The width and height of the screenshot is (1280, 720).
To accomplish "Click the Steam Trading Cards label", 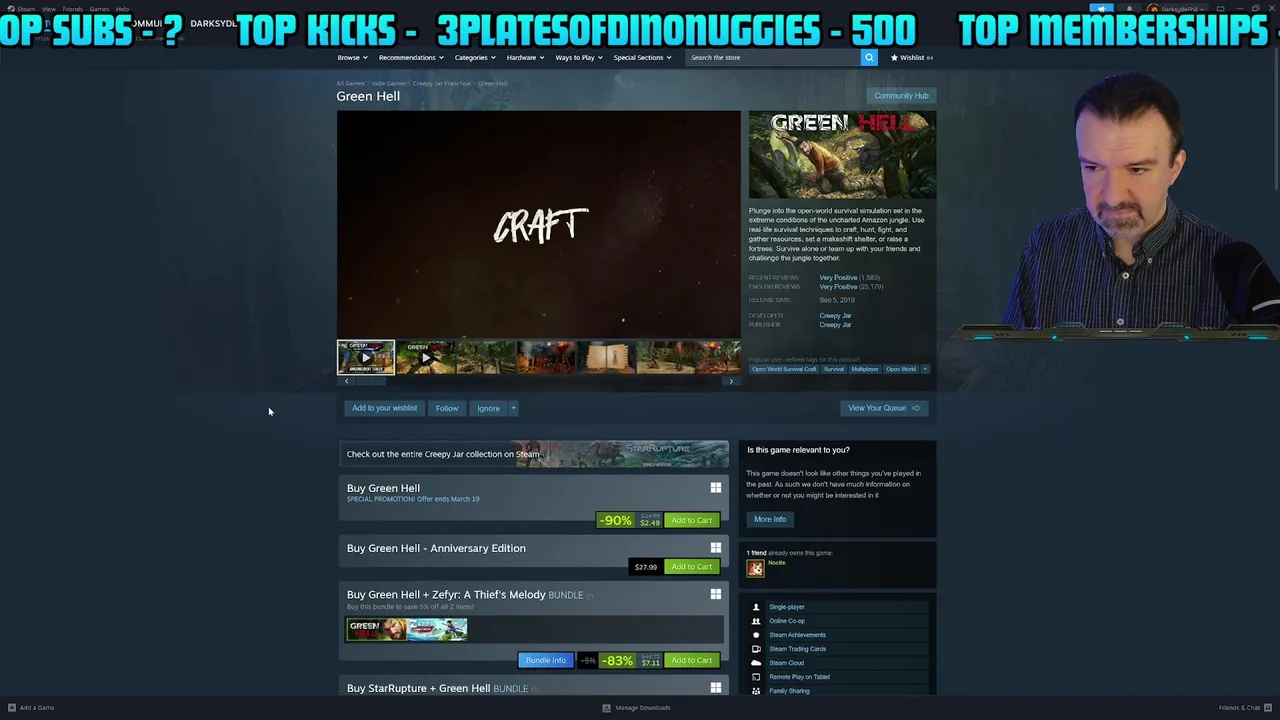I will click(797, 649).
